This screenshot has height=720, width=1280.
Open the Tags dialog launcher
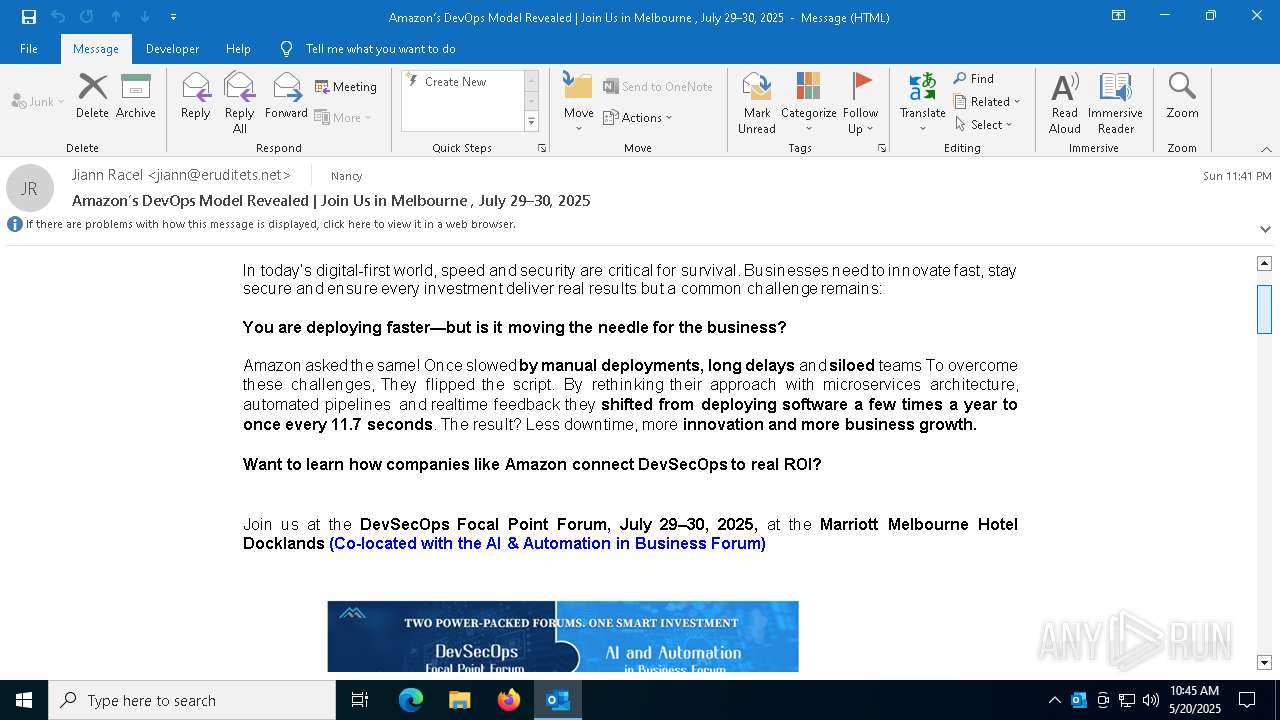(x=882, y=148)
